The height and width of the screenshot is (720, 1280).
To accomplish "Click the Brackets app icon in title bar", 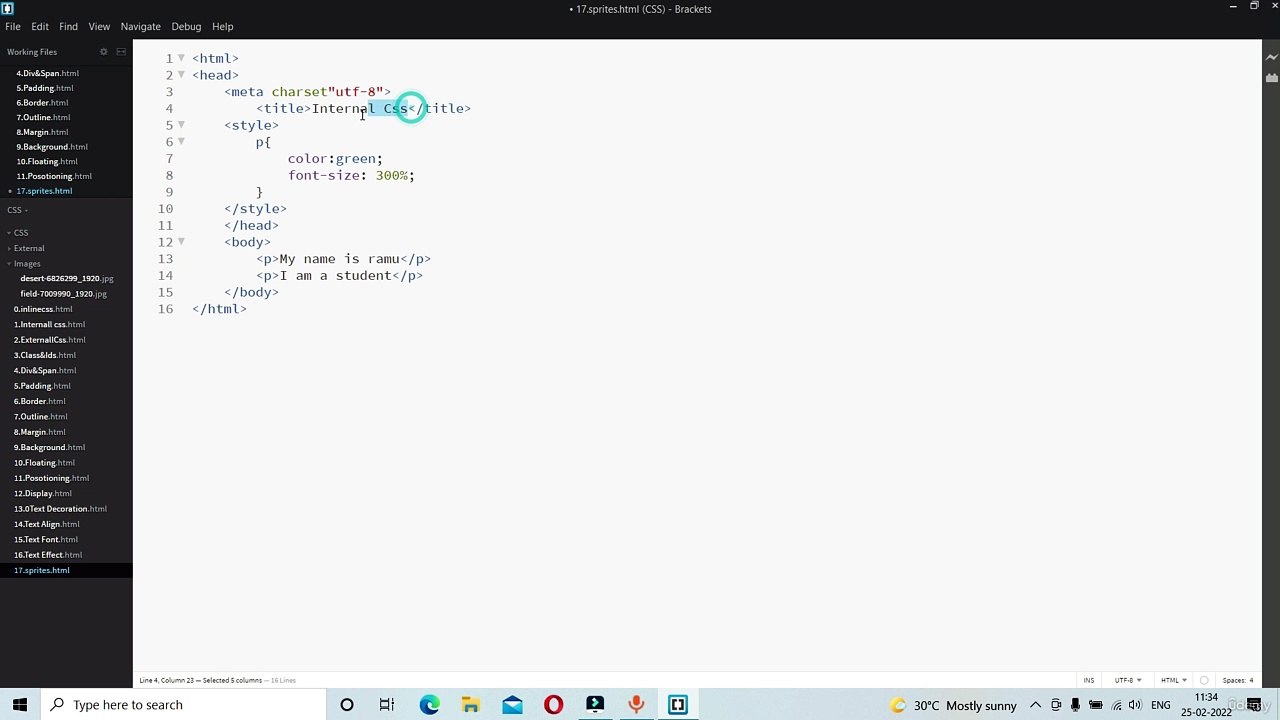I will pos(7,8).
